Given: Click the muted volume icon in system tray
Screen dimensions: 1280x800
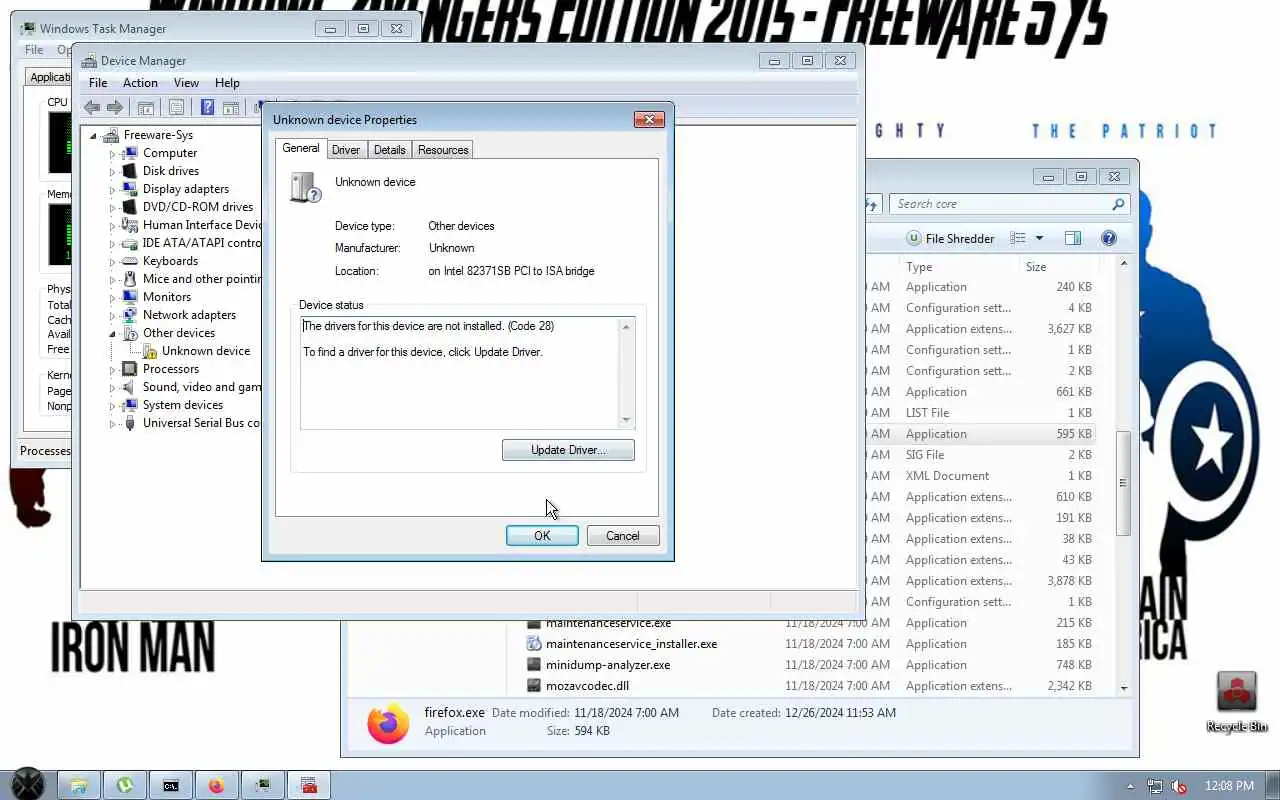Looking at the screenshot, I should [x=1179, y=786].
